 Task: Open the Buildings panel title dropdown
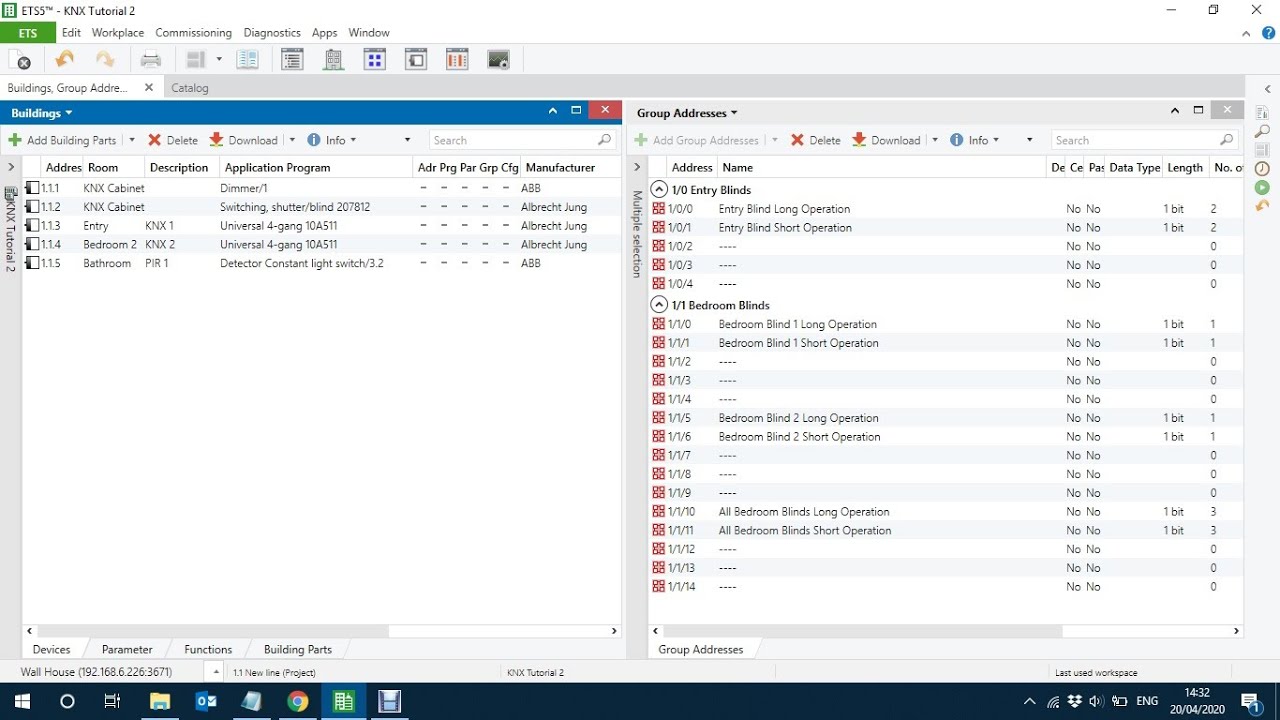tap(69, 114)
